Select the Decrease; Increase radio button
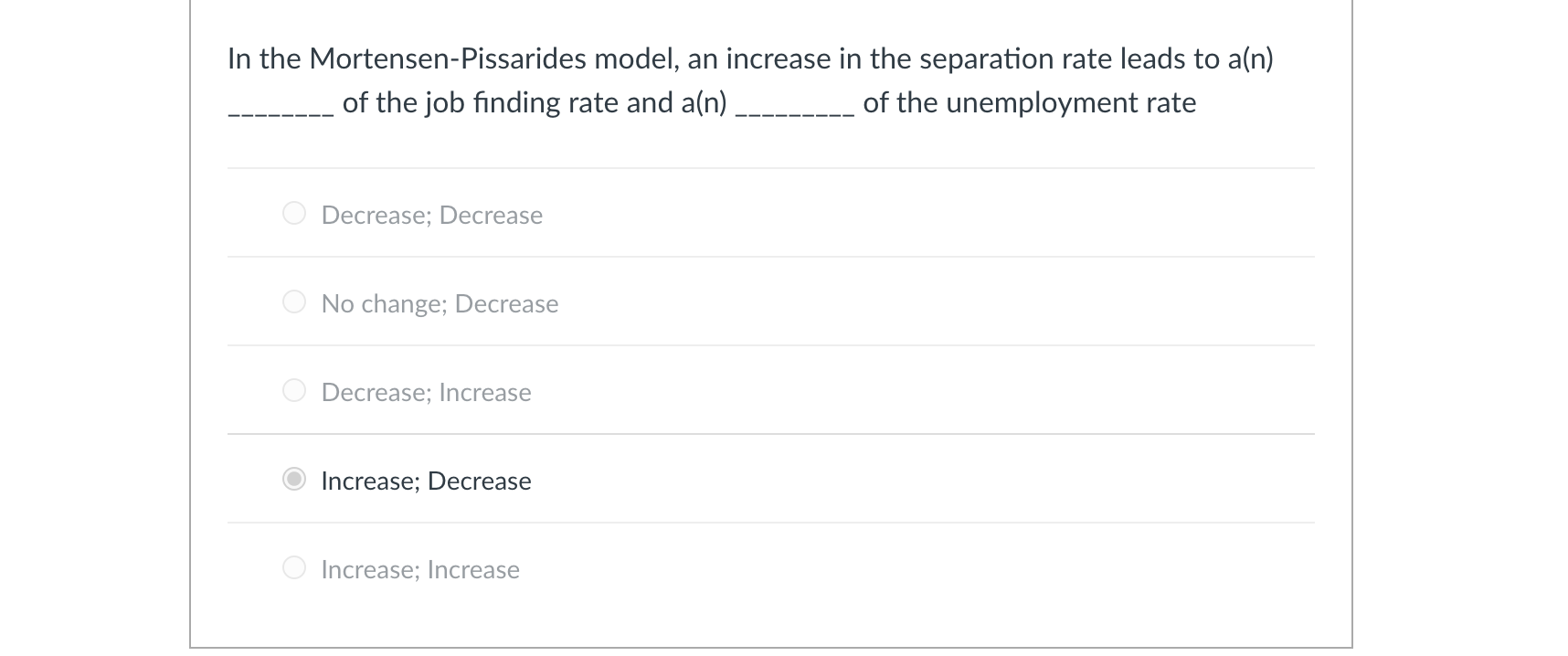This screenshot has height=656, width=1568. [294, 390]
